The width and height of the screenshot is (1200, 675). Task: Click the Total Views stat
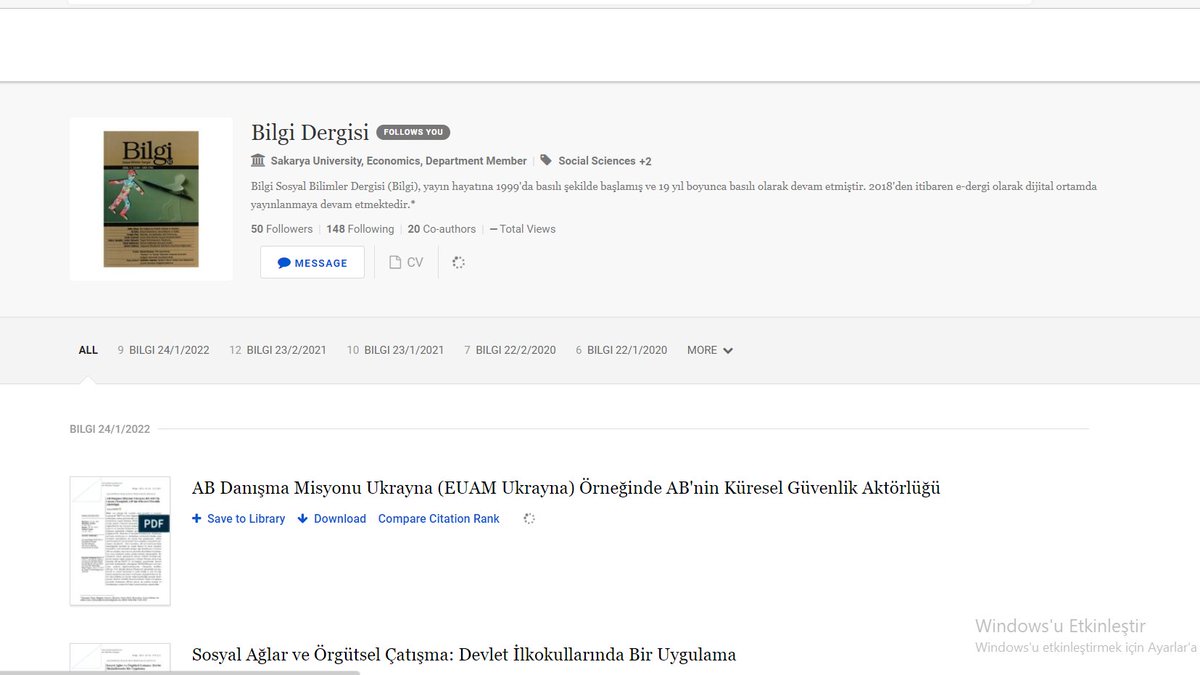522,229
